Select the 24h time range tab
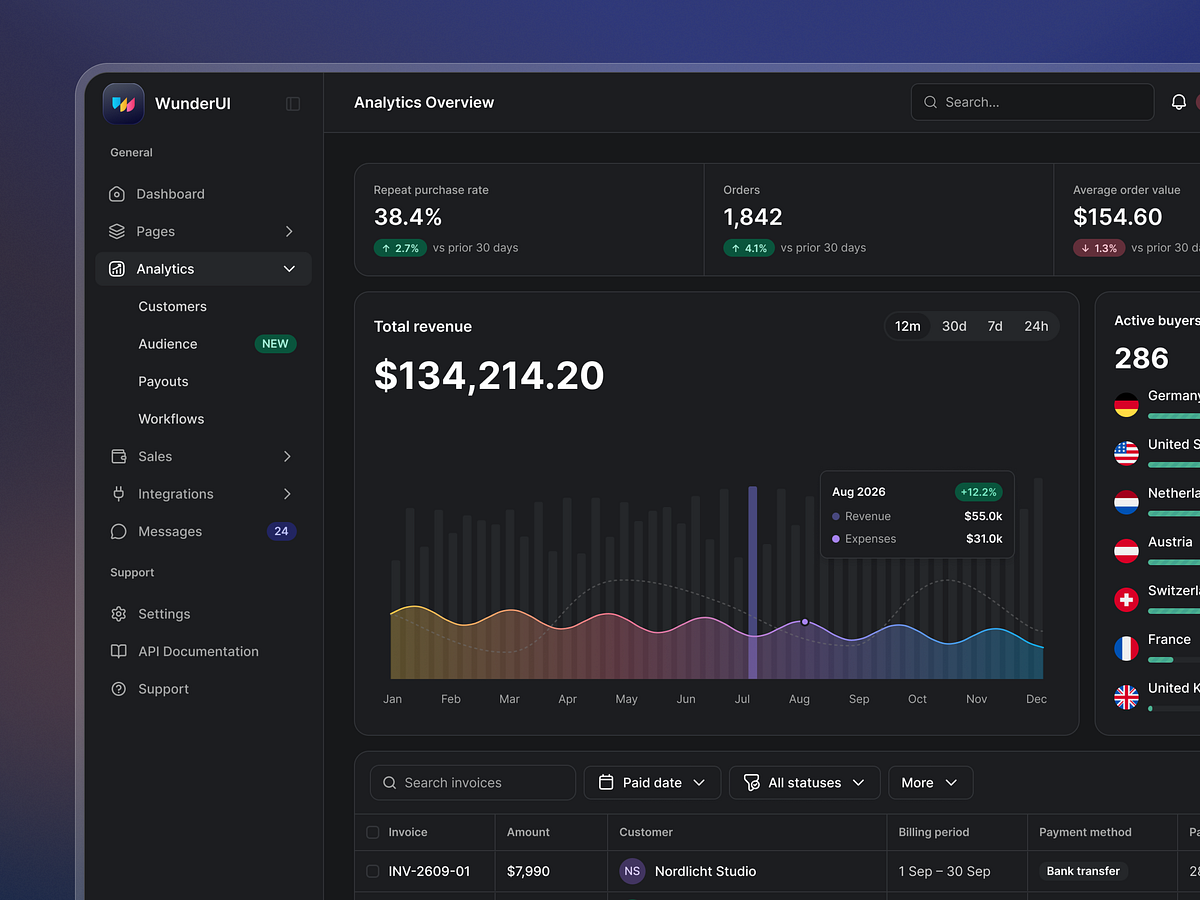The height and width of the screenshot is (900, 1200). coord(1036,326)
